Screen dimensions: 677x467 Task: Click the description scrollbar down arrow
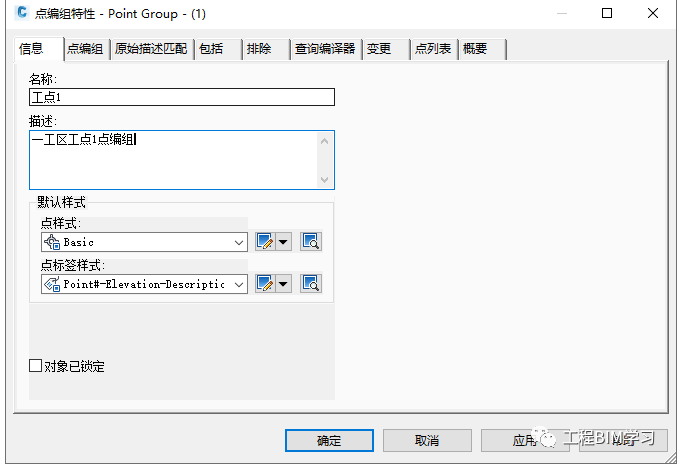[325, 180]
